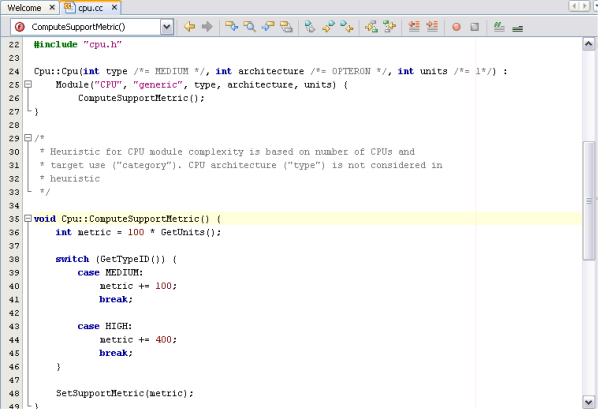The height and width of the screenshot is (412, 600).
Task: Click the find next occurrence icon
Action: 268,27
